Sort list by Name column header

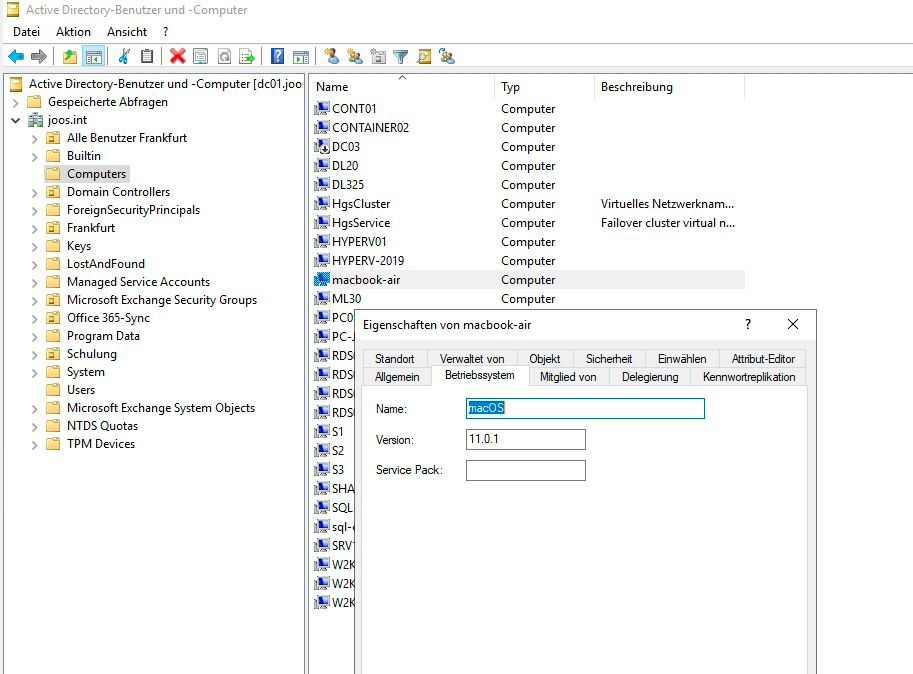click(x=402, y=87)
